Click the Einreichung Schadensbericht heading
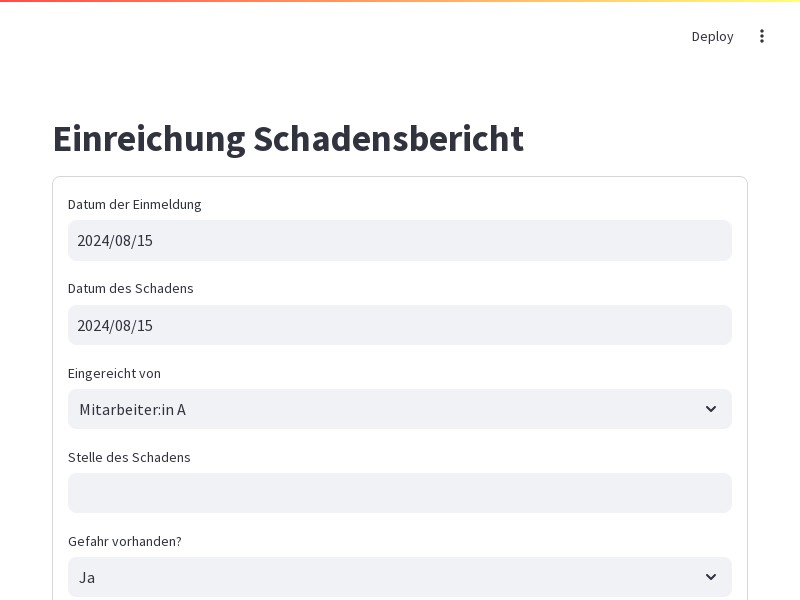The width and height of the screenshot is (800, 600). [x=288, y=139]
